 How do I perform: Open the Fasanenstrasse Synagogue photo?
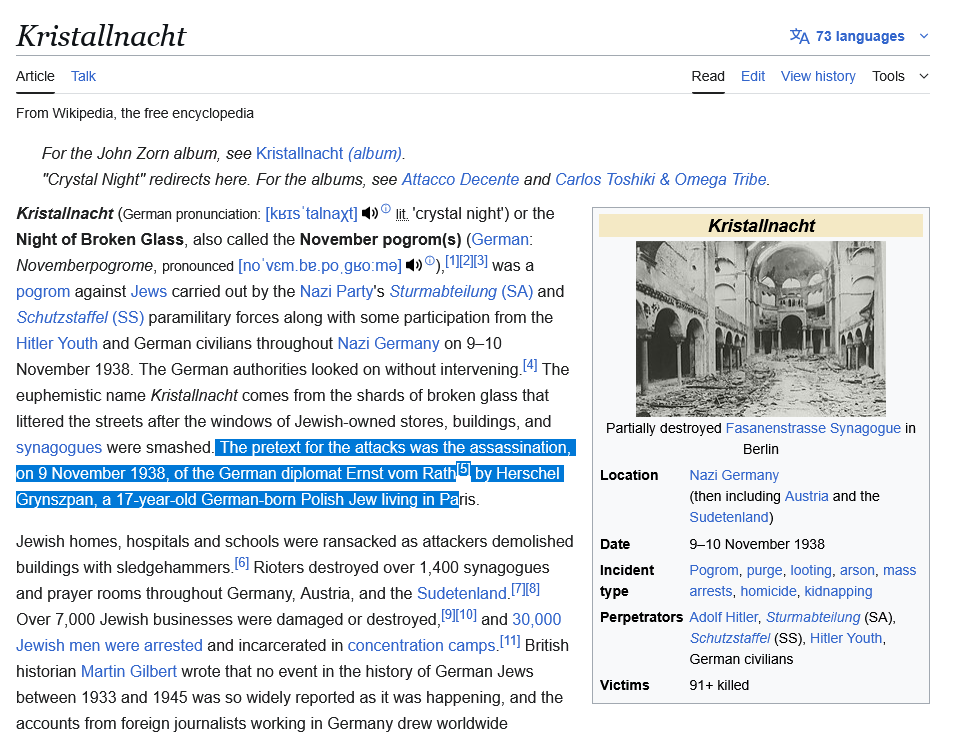[x=760, y=328]
